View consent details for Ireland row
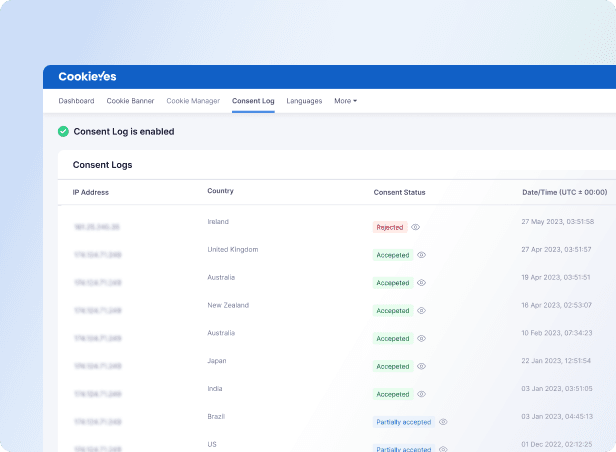616x452 pixels. click(415, 227)
